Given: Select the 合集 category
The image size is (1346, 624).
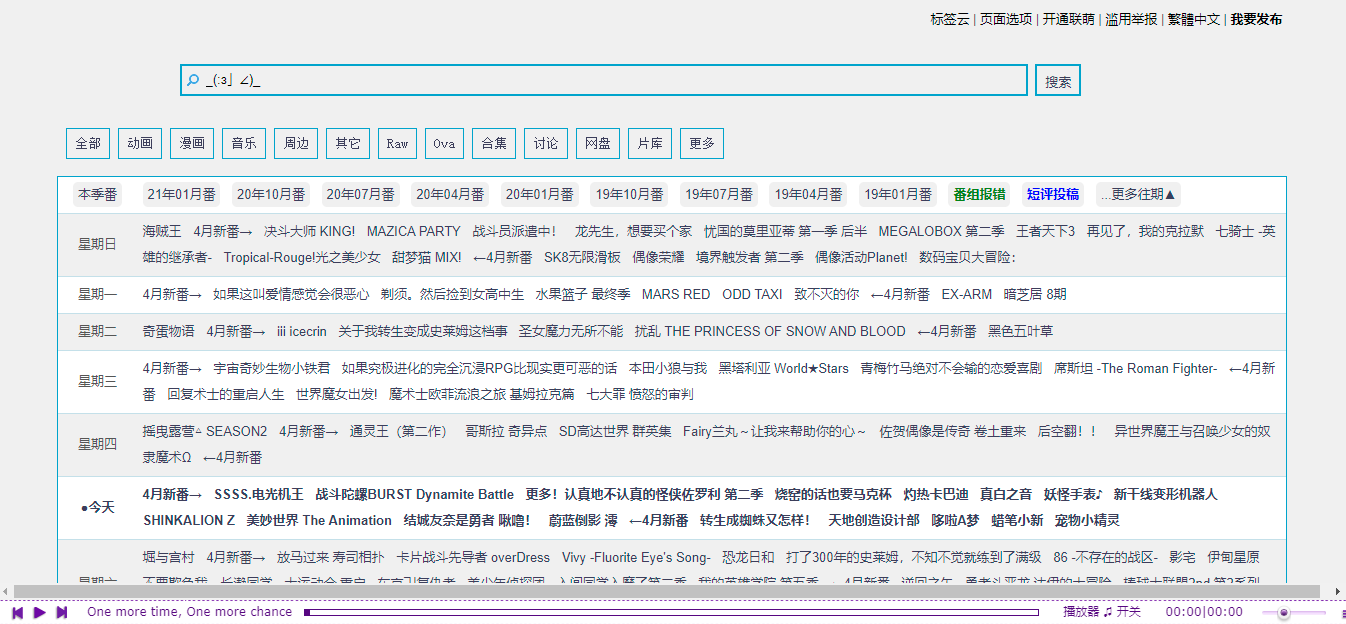Looking at the screenshot, I should [x=494, y=143].
